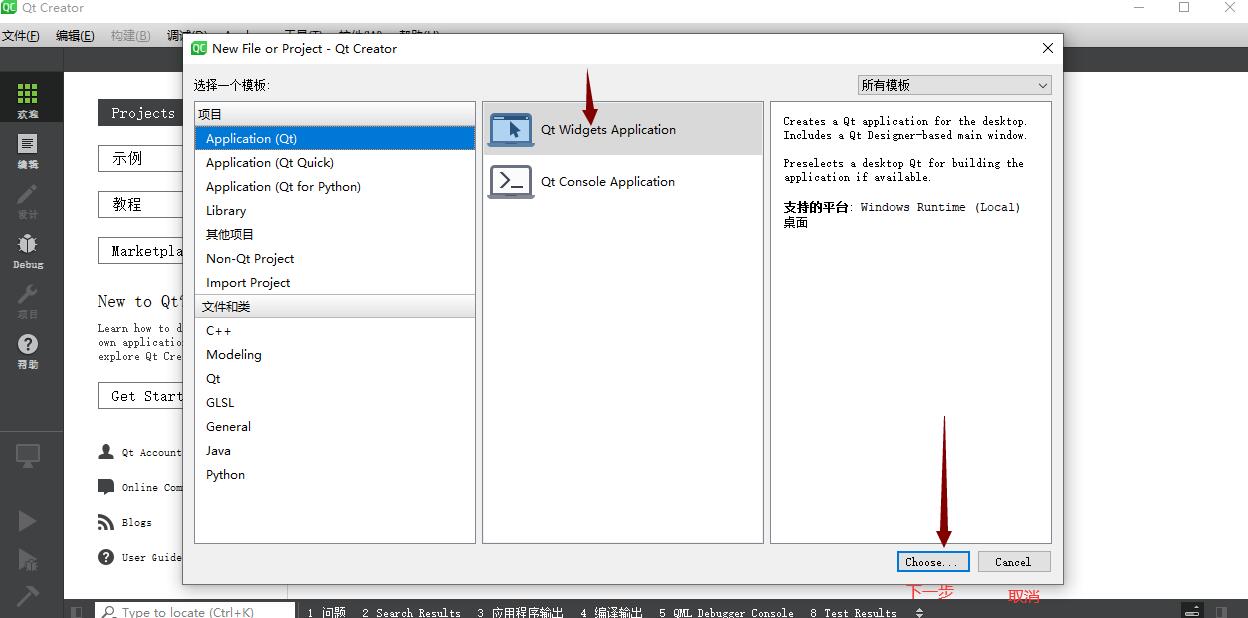Open the 8 Test Results pane
Image resolution: width=1248 pixels, height=618 pixels.
[x=853, y=612]
